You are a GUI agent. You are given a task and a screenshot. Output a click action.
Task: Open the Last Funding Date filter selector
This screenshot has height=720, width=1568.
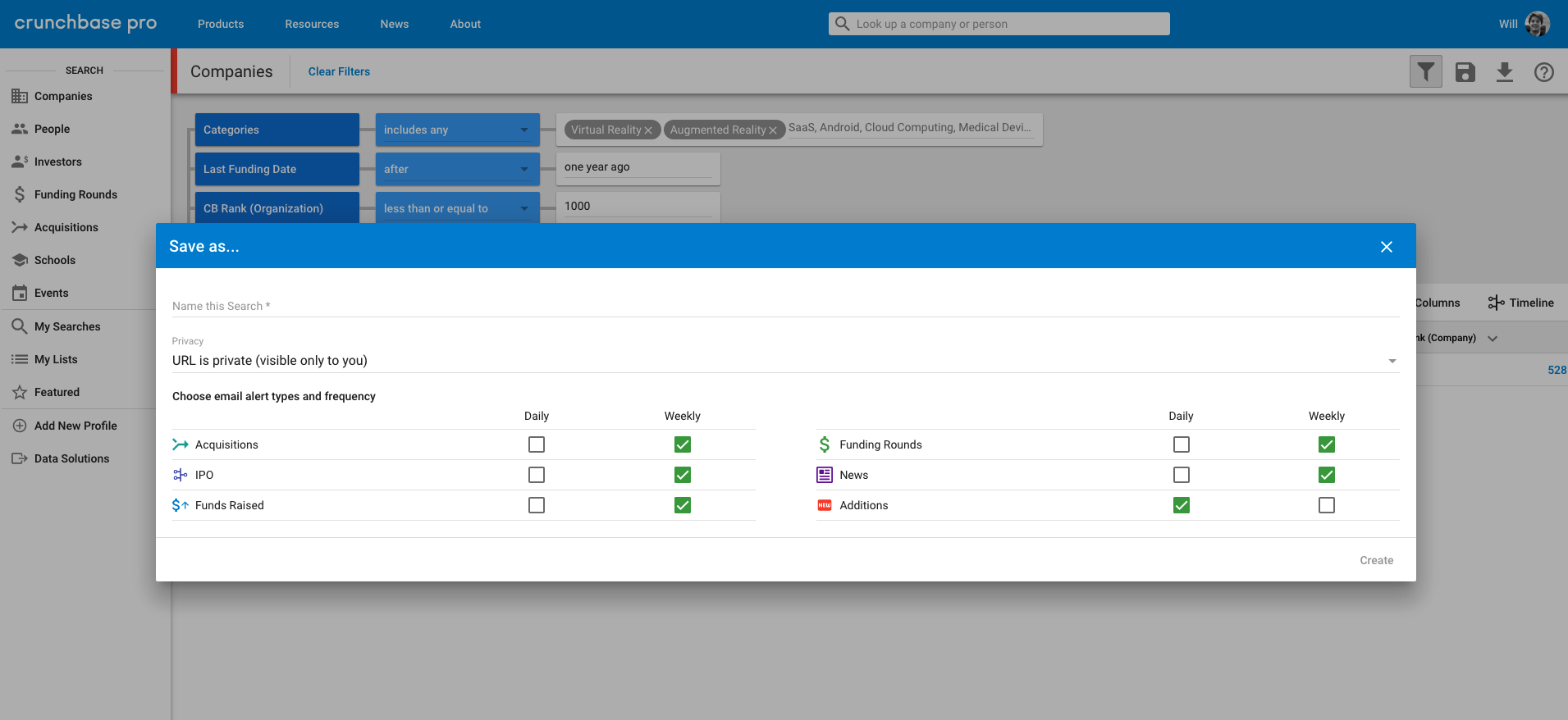[277, 169]
